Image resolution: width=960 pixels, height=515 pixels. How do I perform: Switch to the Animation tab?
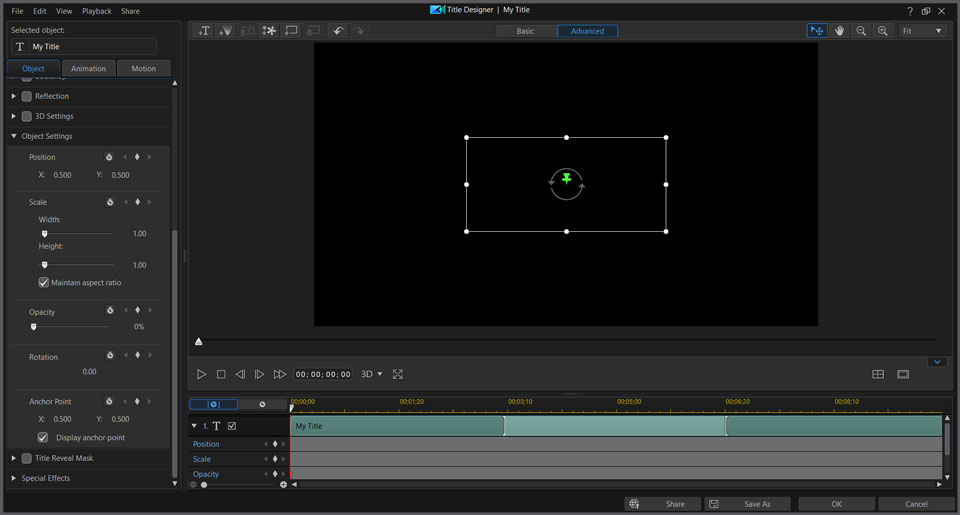(x=89, y=69)
